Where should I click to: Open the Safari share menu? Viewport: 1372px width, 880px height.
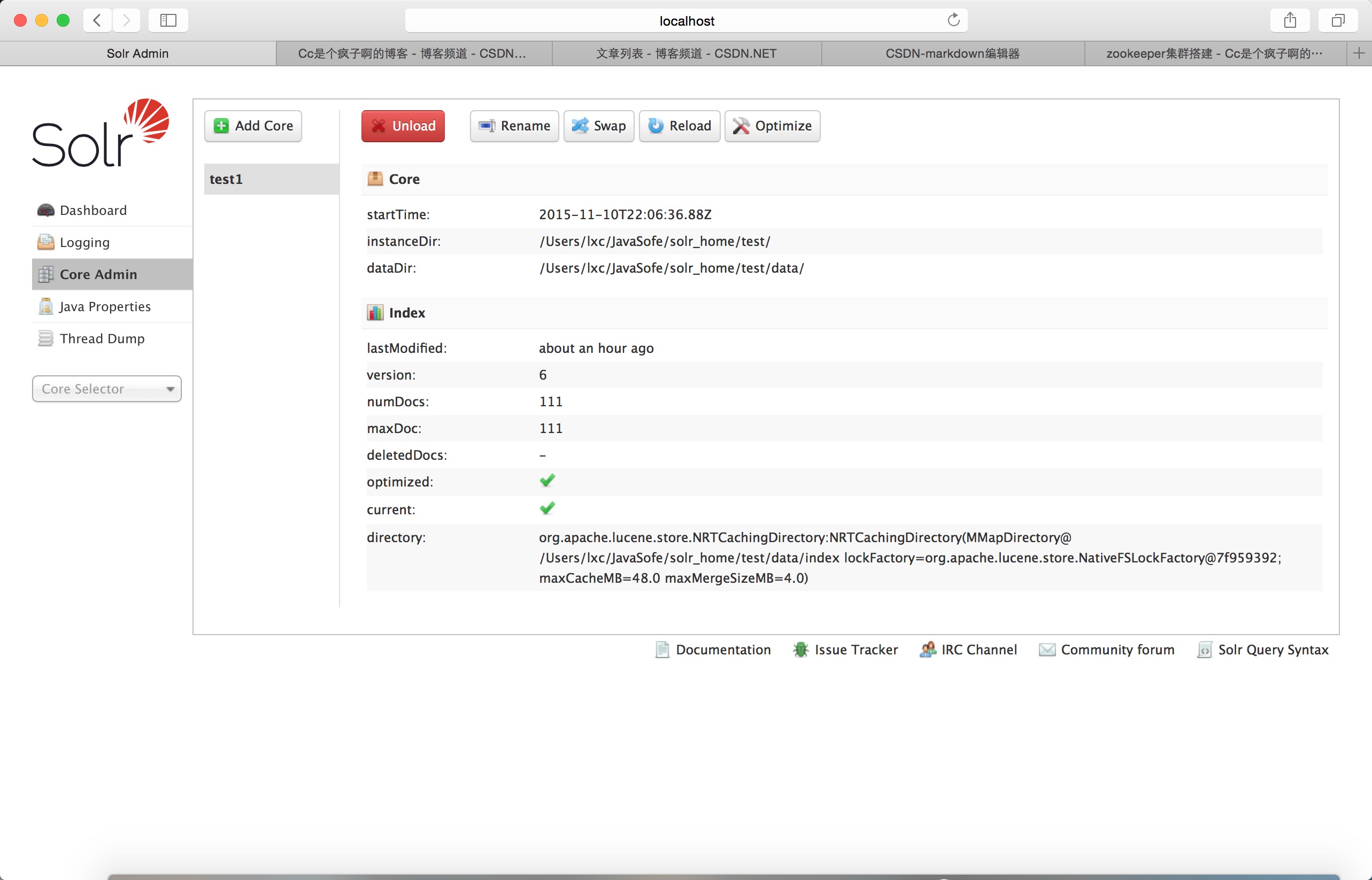[x=1290, y=20]
